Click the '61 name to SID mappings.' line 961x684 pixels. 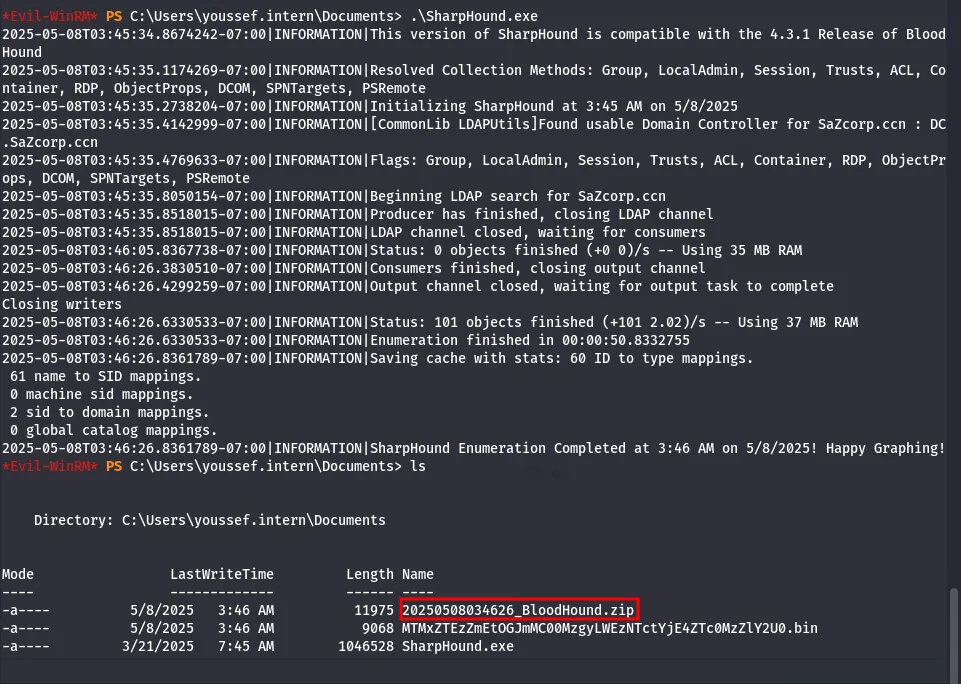pos(105,376)
